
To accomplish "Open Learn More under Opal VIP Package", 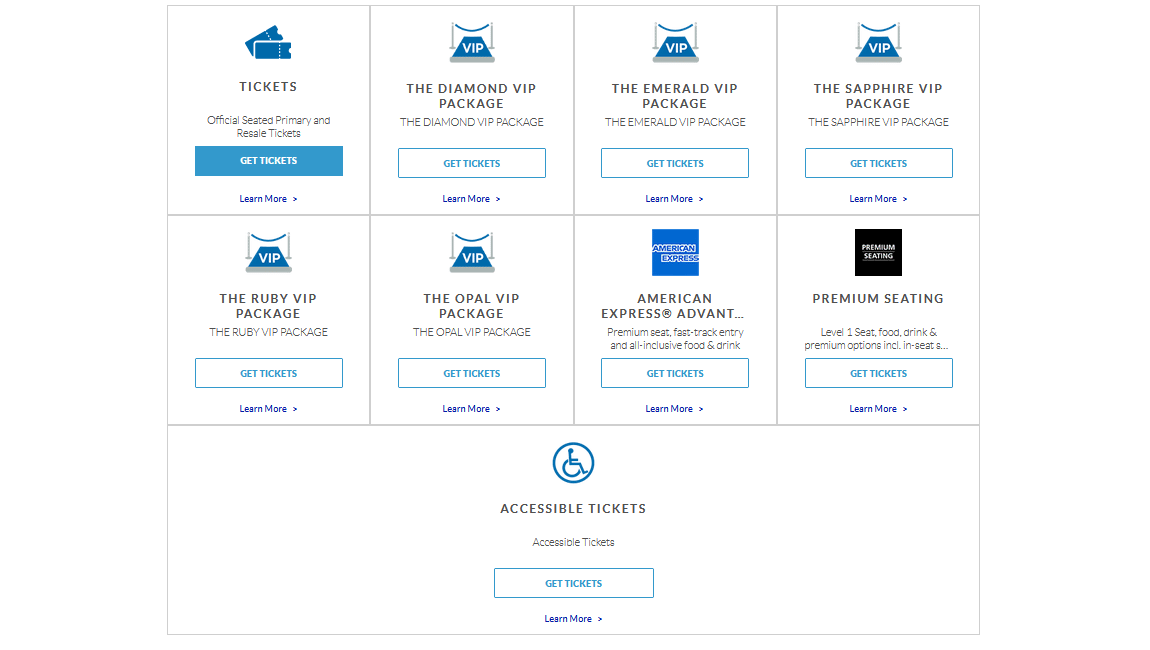I will 471,409.
